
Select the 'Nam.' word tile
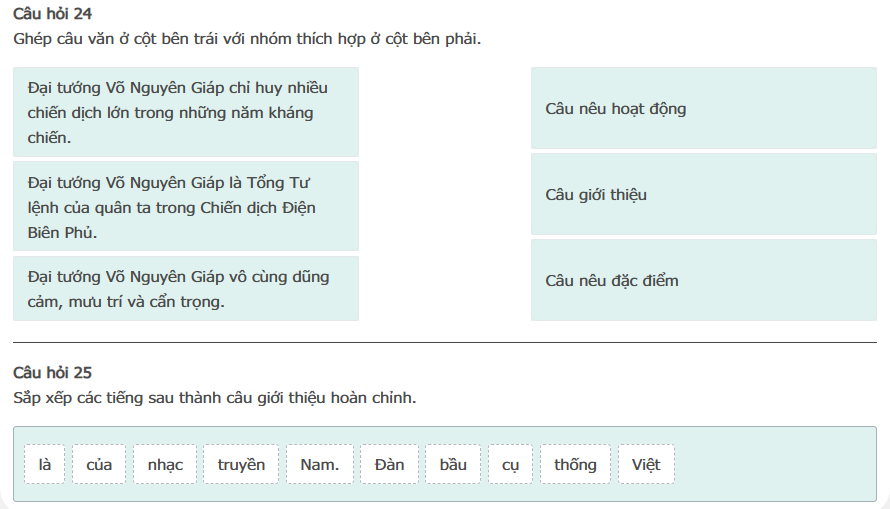320,464
